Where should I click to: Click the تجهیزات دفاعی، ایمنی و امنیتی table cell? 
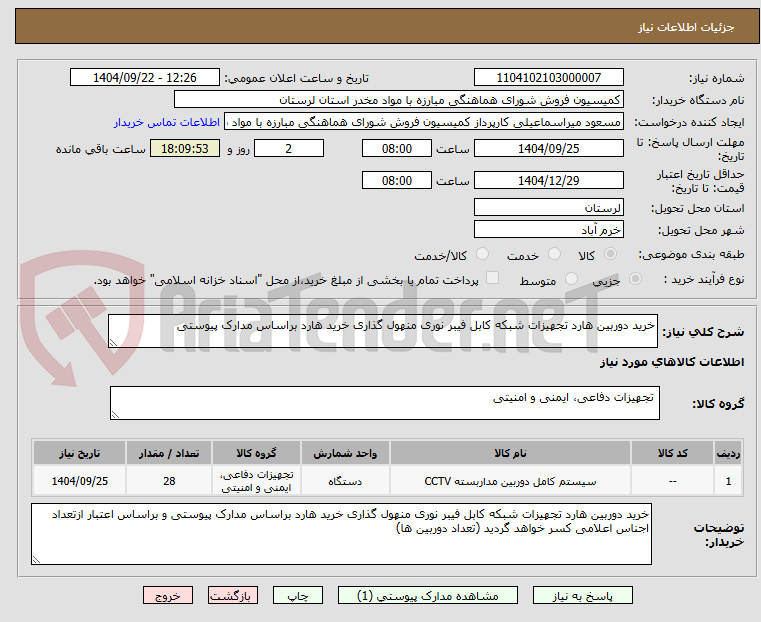pyautogui.click(x=256, y=481)
